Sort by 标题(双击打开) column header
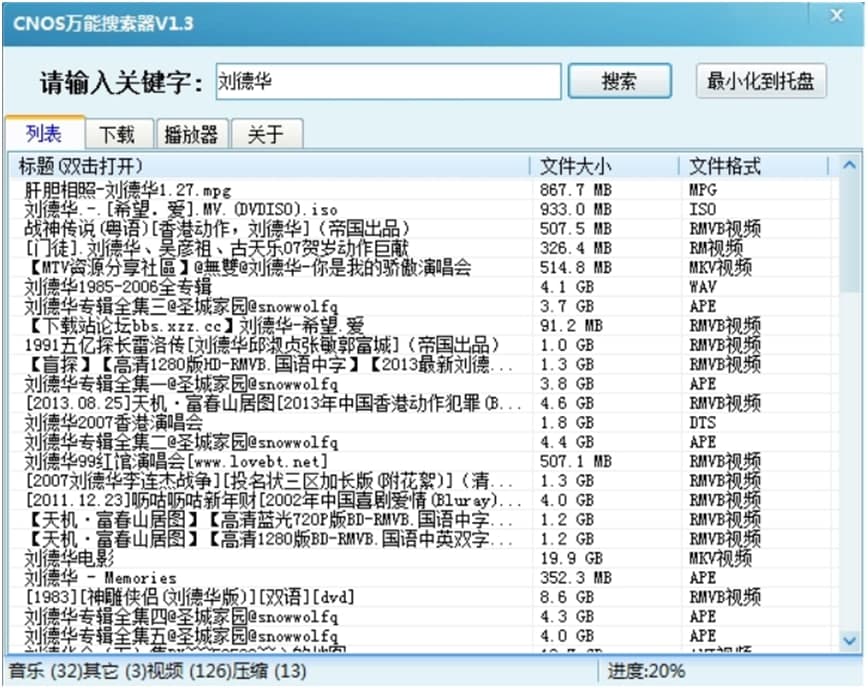This screenshot has height=688, width=868. pyautogui.click(x=270, y=166)
